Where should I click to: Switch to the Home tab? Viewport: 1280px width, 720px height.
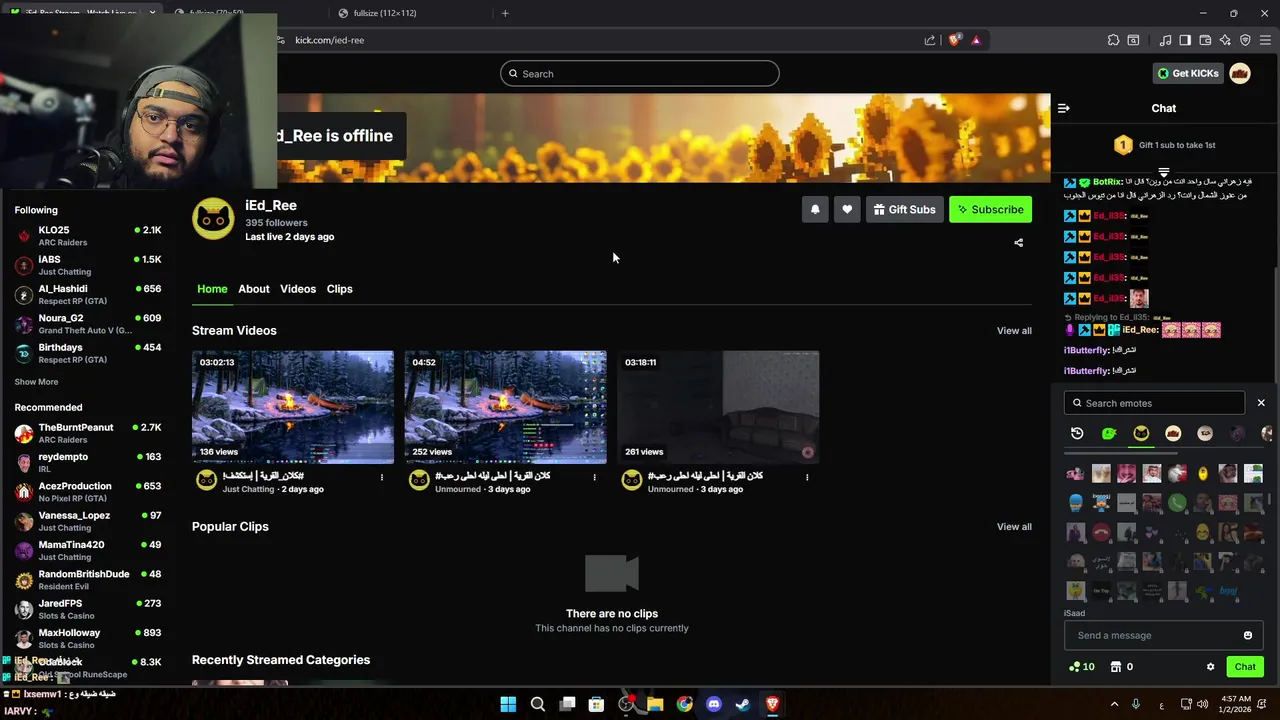(212, 289)
